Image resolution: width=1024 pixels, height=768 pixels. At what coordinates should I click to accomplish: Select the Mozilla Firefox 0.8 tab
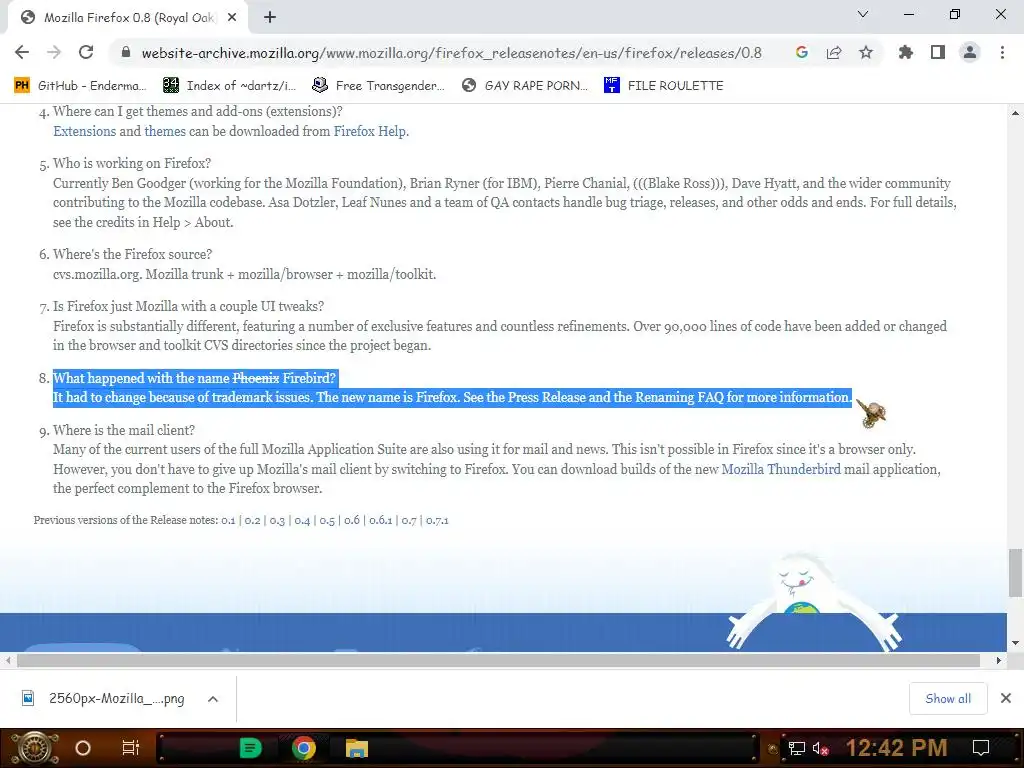(x=127, y=18)
